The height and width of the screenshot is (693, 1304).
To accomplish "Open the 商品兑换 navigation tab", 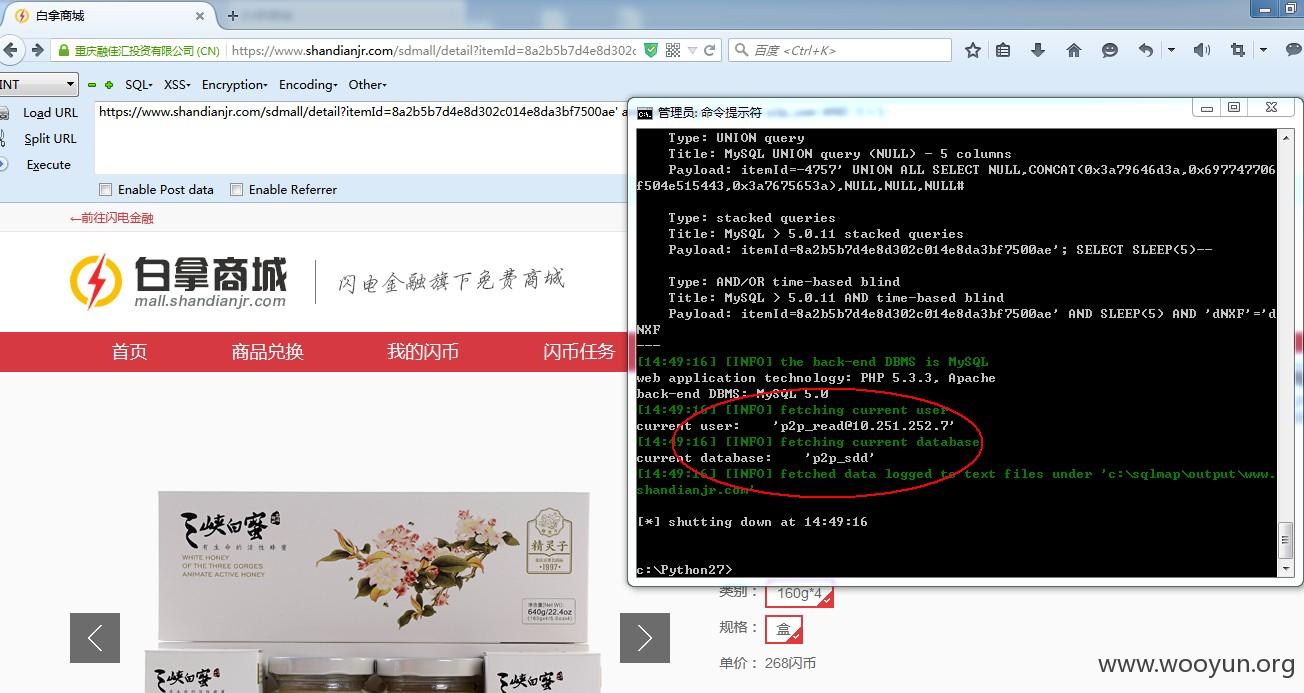I will [x=267, y=352].
